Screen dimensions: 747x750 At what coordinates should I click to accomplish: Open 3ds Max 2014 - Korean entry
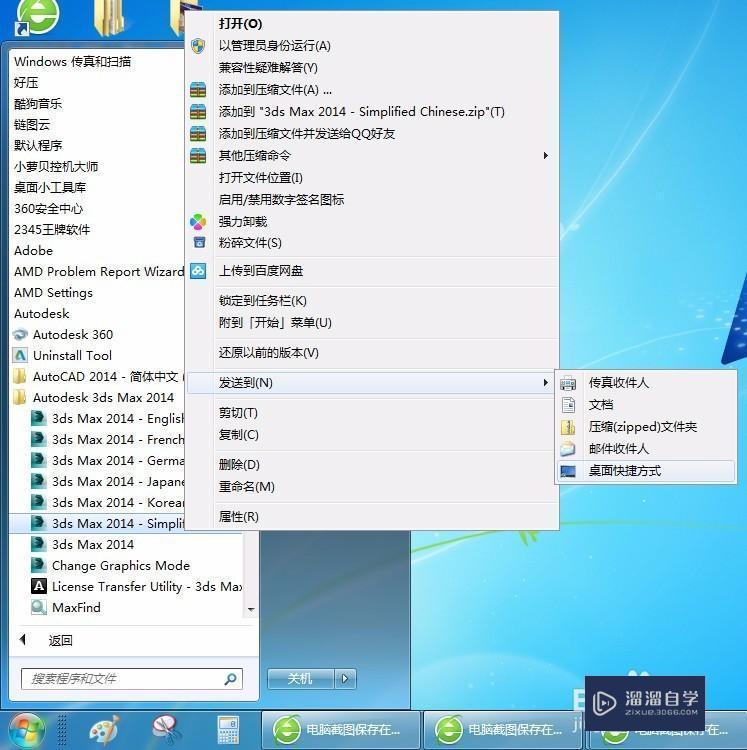[107, 502]
